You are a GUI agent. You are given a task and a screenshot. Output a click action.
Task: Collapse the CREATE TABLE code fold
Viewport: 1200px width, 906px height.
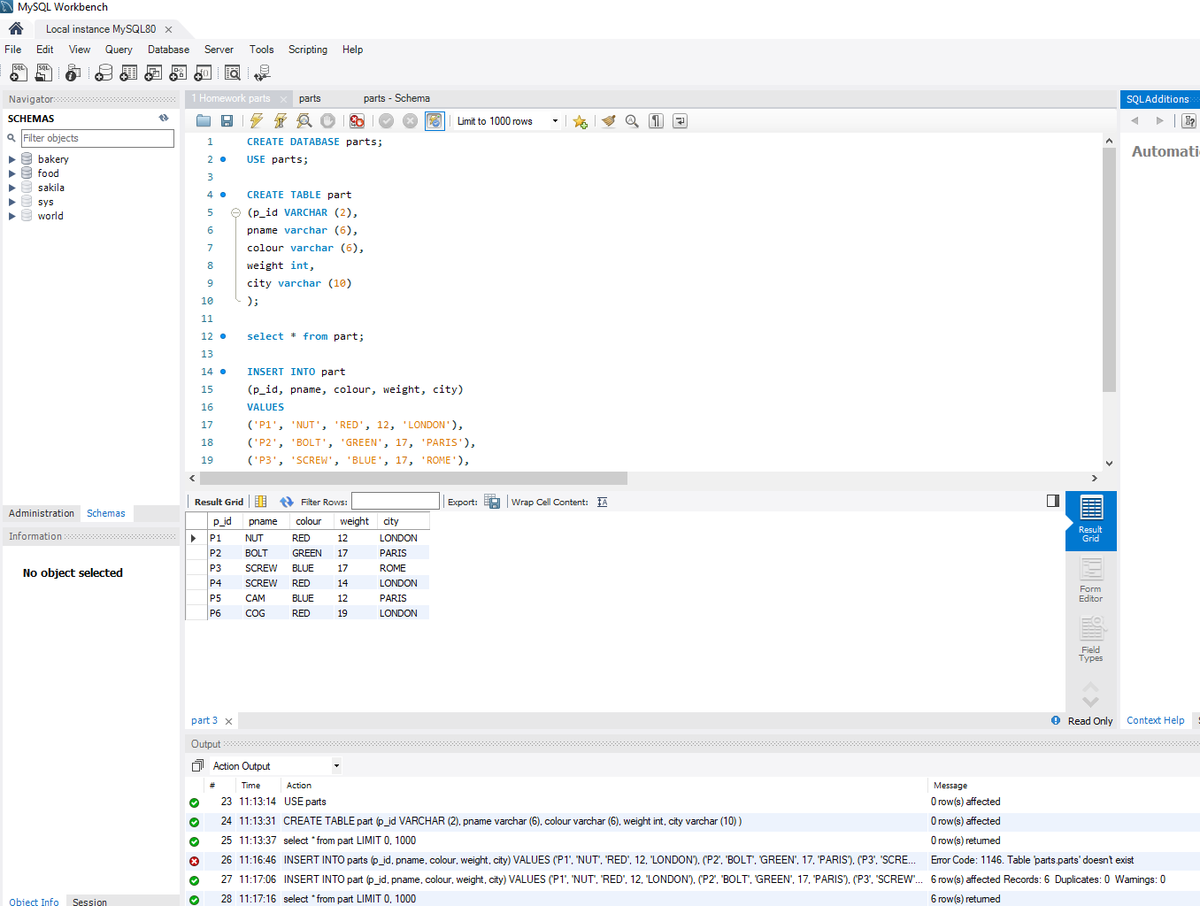click(236, 213)
